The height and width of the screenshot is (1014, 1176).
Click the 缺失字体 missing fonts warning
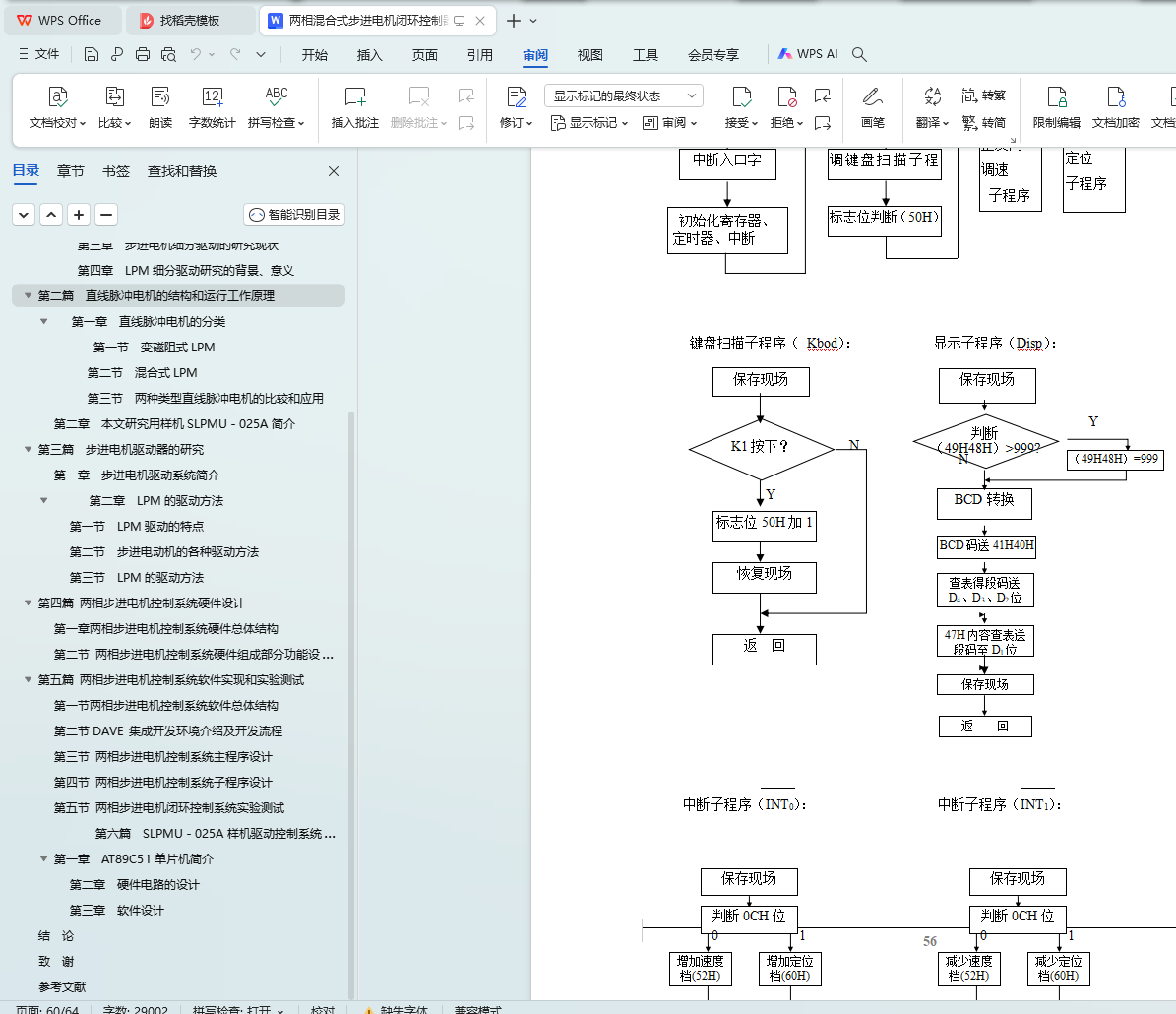[396, 1009]
